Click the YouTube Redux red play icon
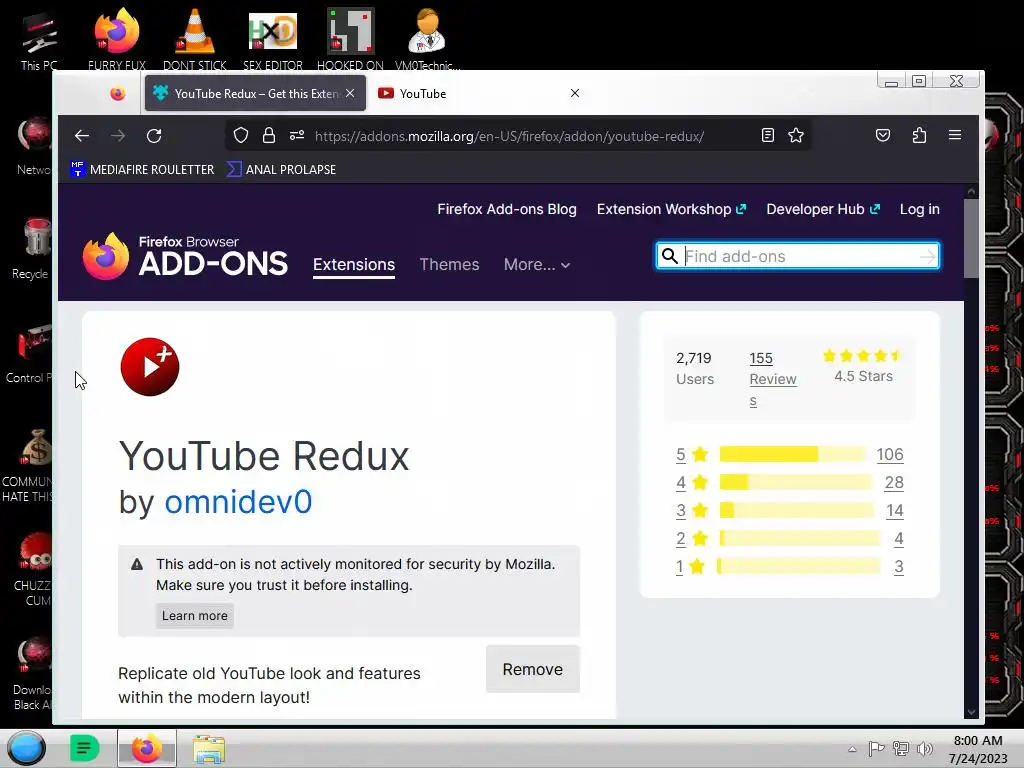 [150, 367]
